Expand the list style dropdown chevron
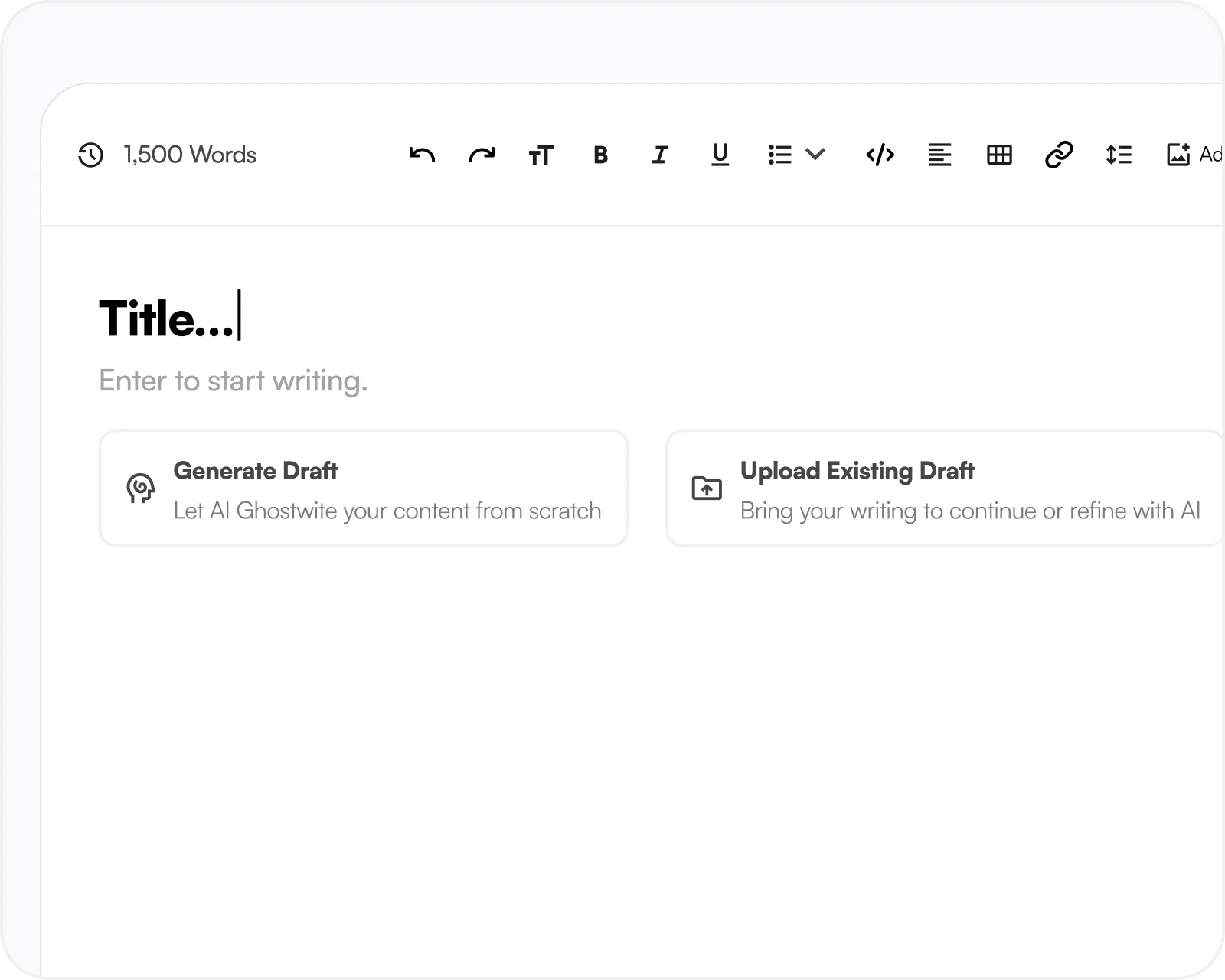Viewport: 1225px width, 980px height. click(x=815, y=155)
